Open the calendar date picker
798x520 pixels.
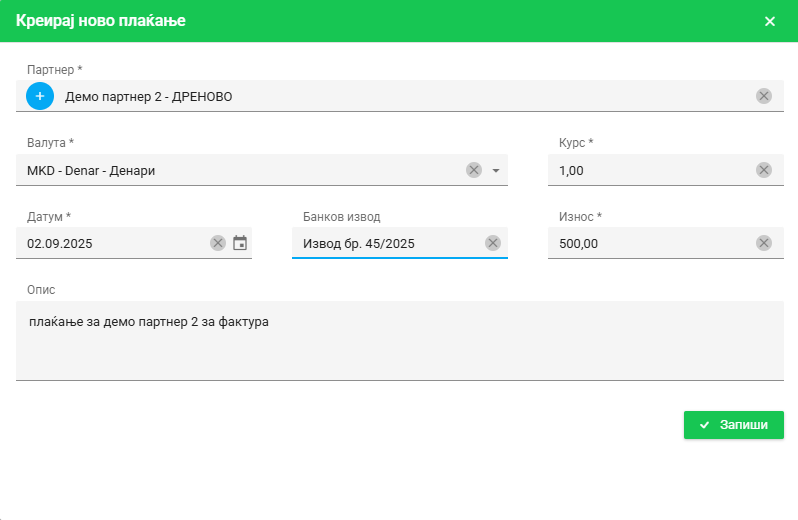(x=240, y=243)
